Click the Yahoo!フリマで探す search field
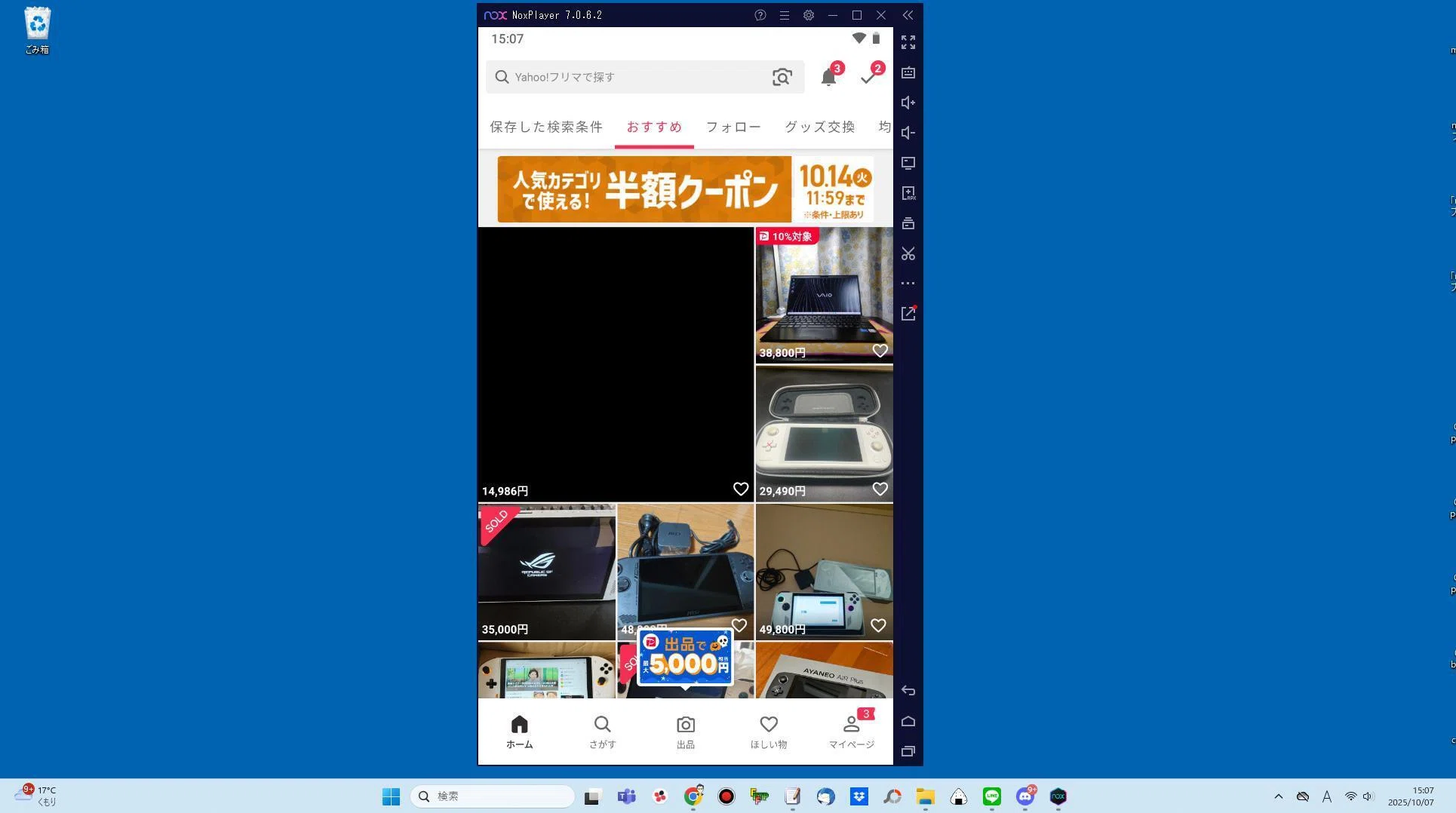Viewport: 1456px width, 813px height. (x=645, y=77)
